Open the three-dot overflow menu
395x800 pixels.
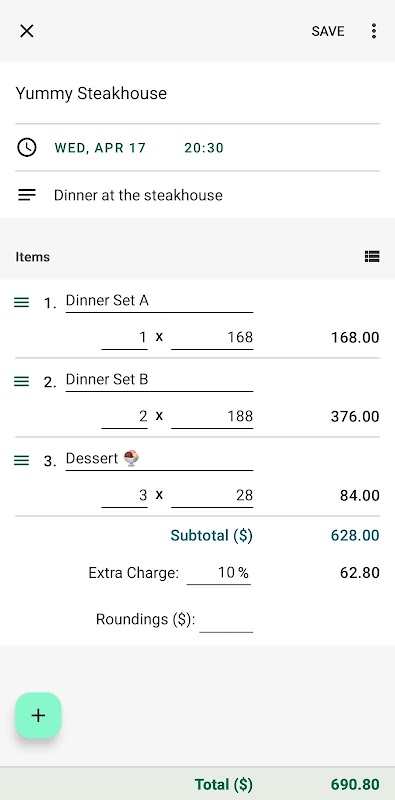(374, 31)
